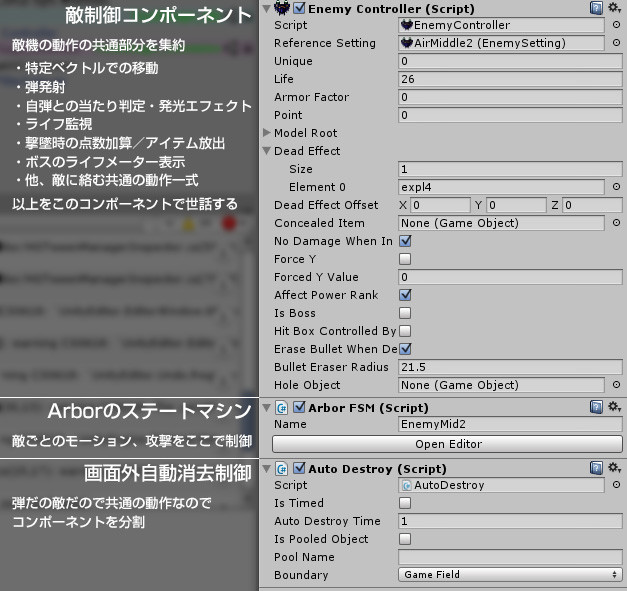Click the Life property label
Viewport: 627px width, 591px height.
tap(284, 79)
